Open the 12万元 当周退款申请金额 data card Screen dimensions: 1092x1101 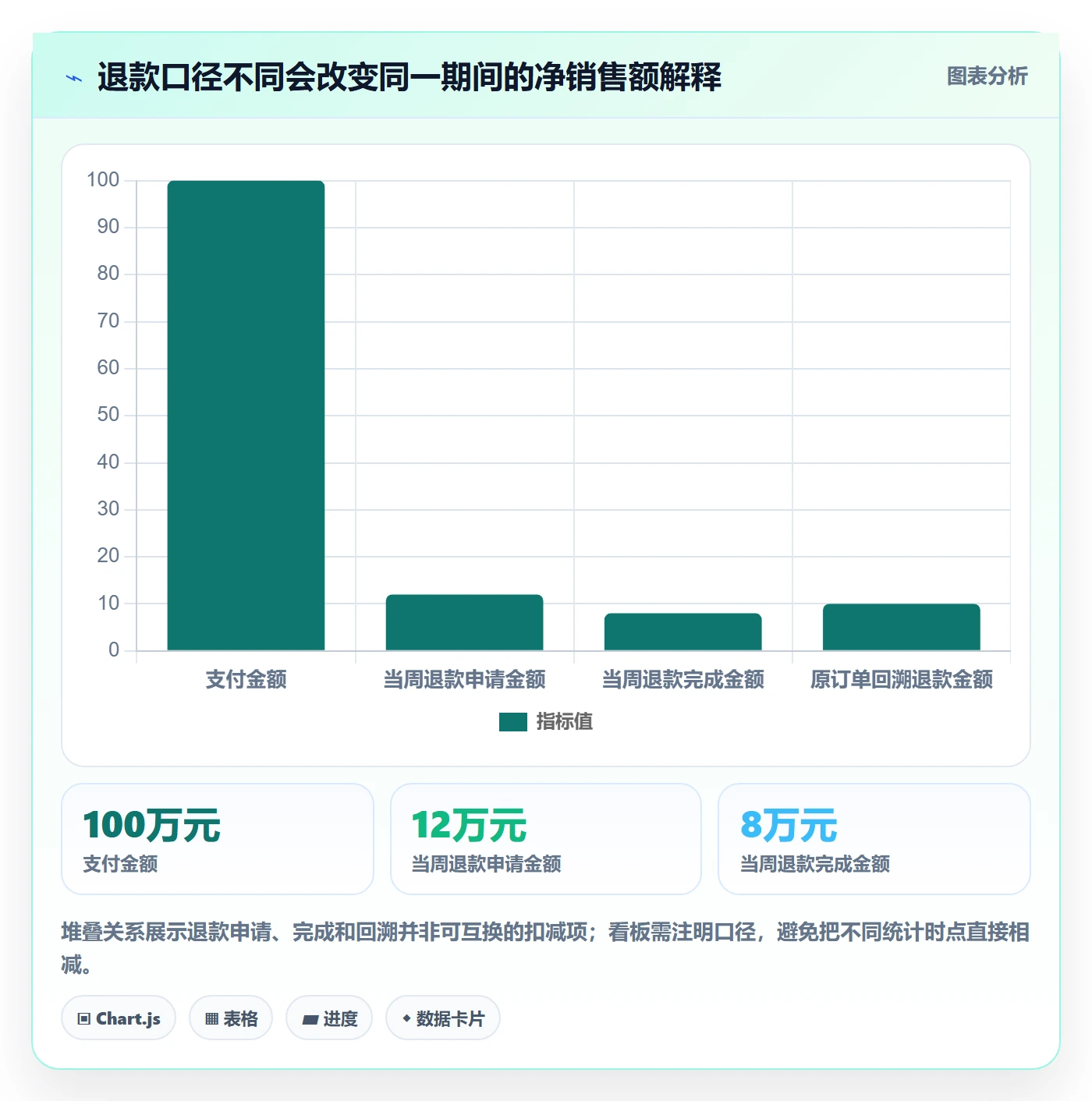click(546, 839)
